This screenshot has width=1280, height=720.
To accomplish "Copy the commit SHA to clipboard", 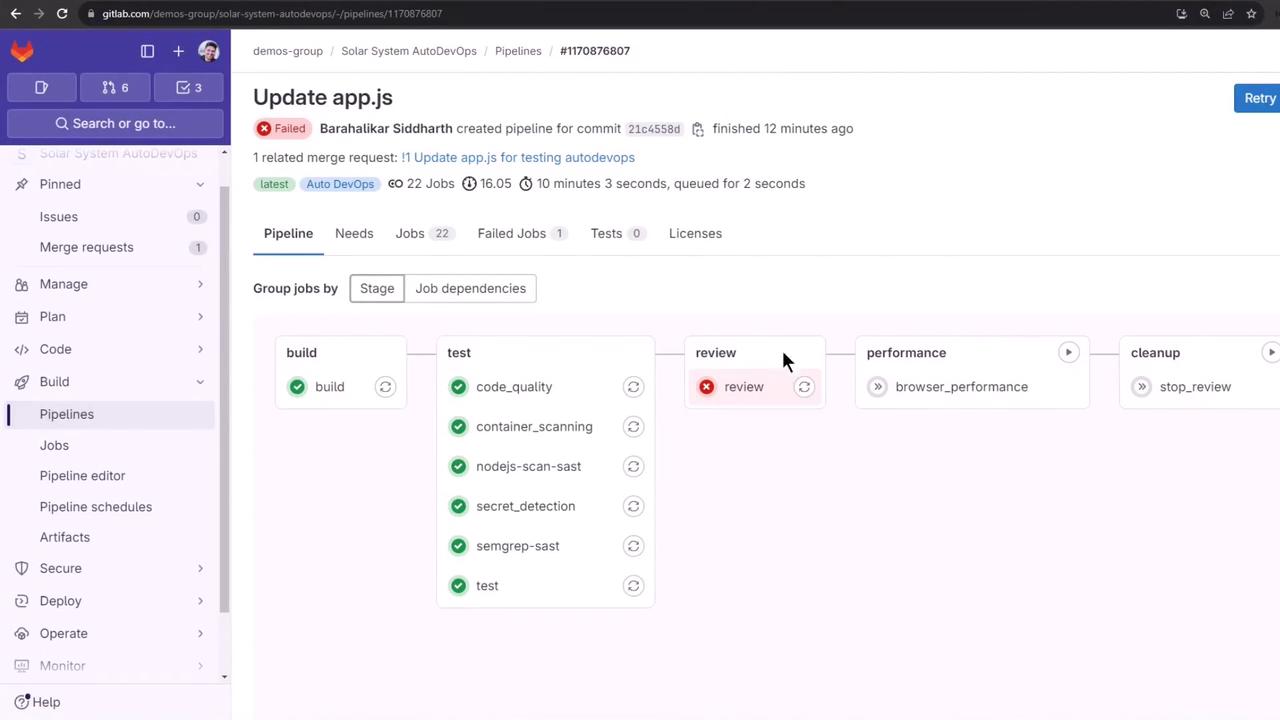I will pyautogui.click(x=698, y=129).
